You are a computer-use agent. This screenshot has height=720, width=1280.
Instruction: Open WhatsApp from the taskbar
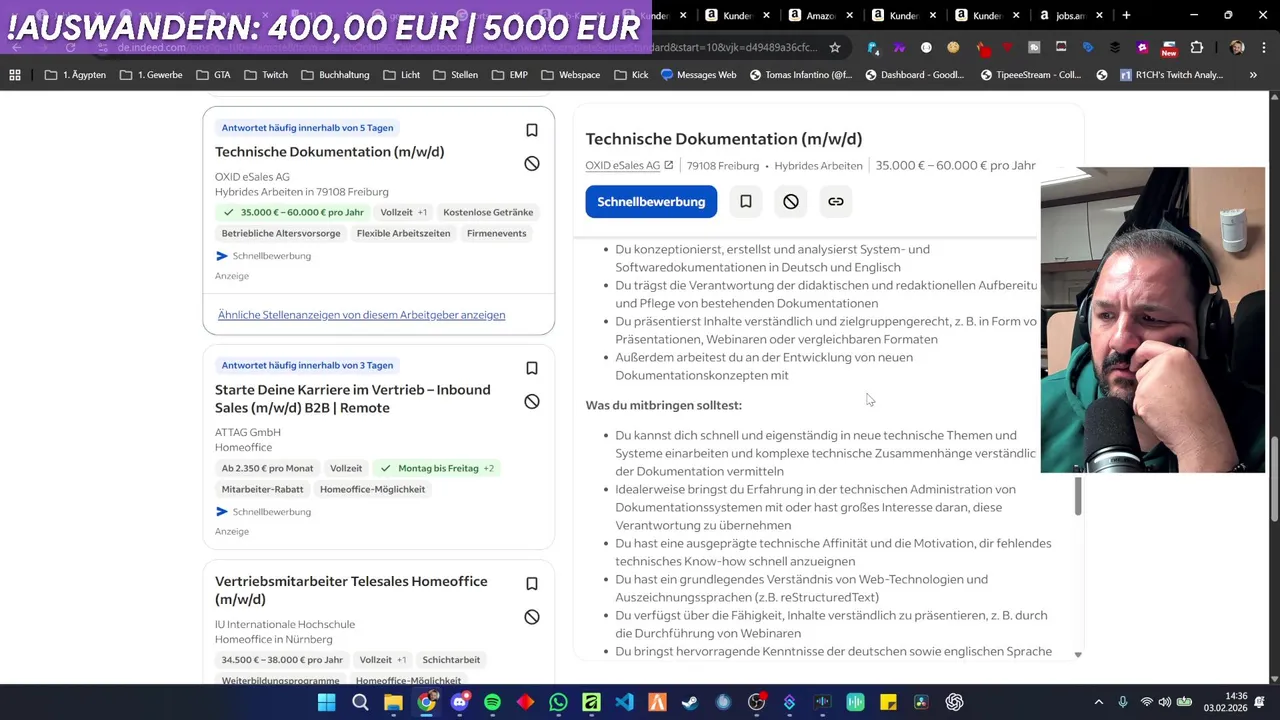558,703
